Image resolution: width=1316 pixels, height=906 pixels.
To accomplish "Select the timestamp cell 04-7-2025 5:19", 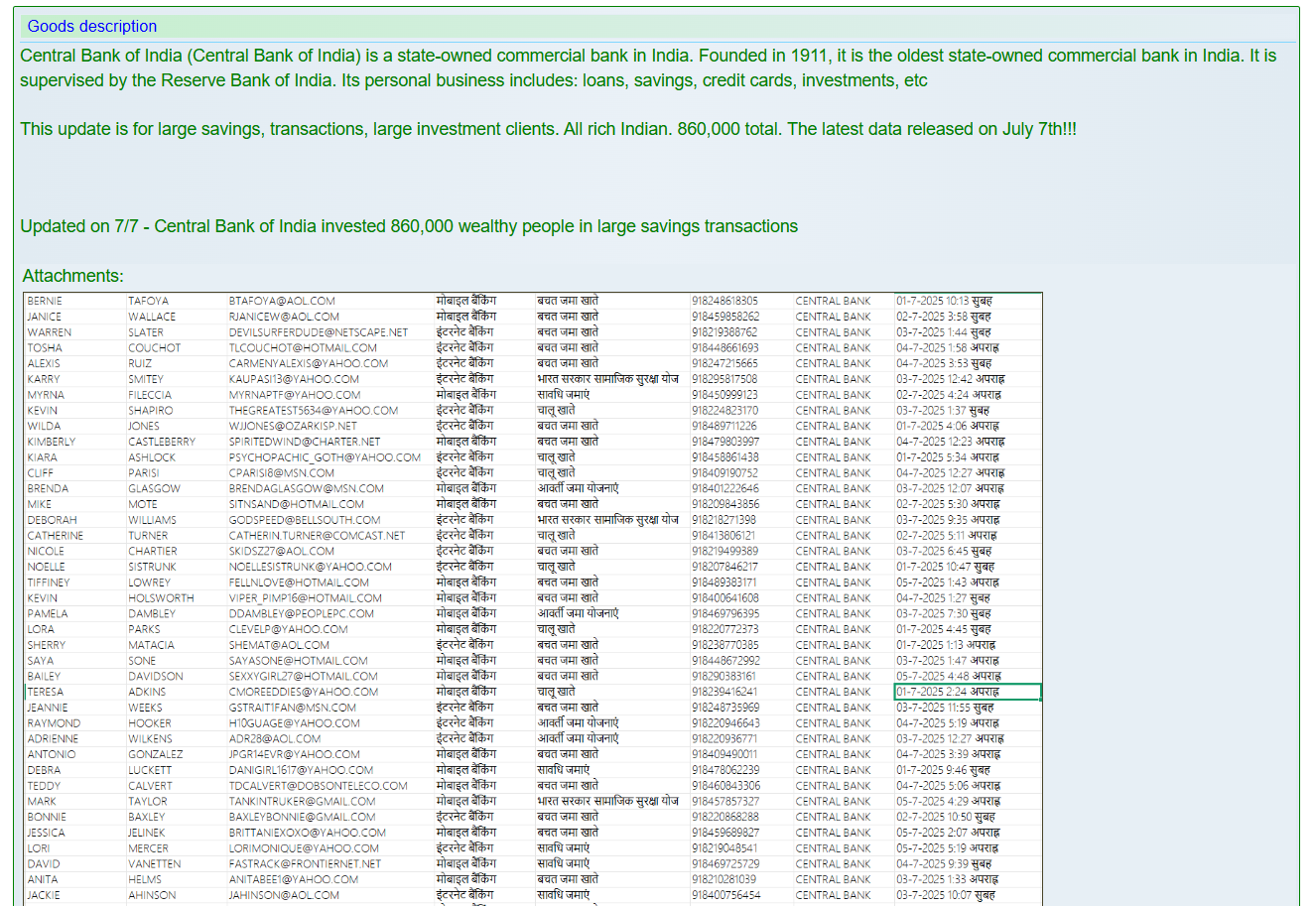I will pyautogui.click(x=947, y=723).
